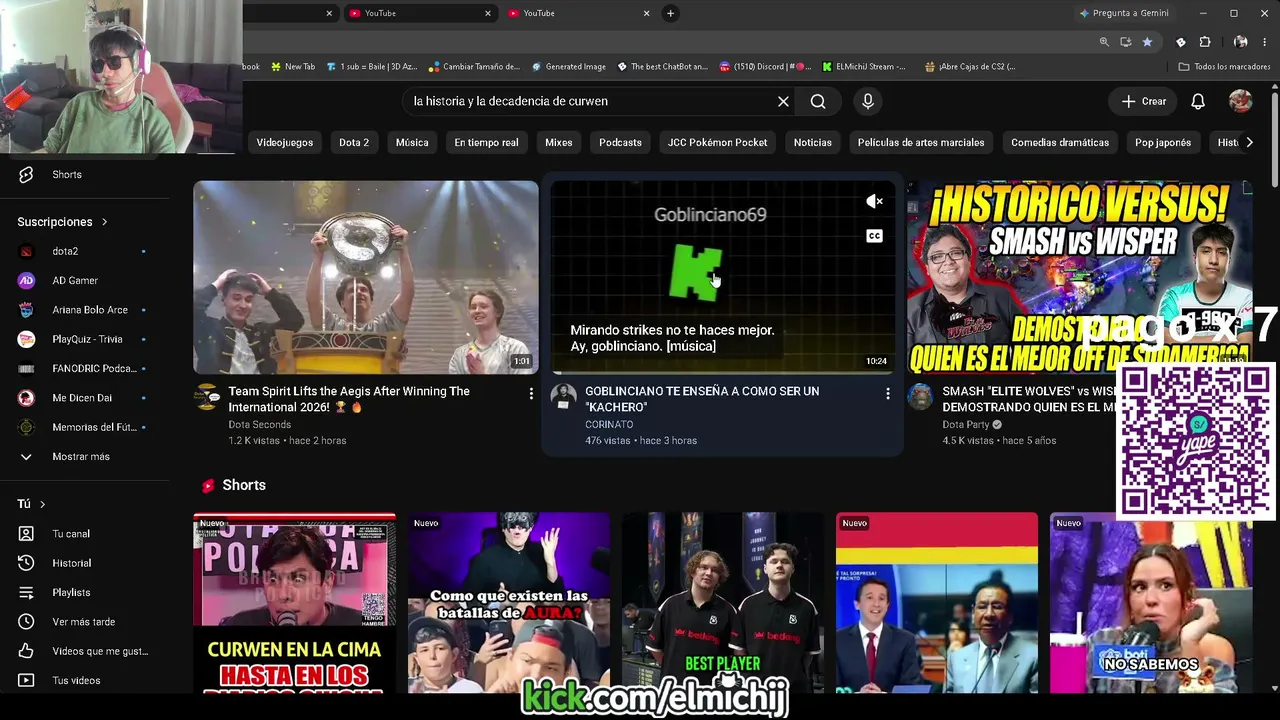Image resolution: width=1280 pixels, height=720 pixels.
Task: Start voice search with the microphone
Action: click(868, 101)
